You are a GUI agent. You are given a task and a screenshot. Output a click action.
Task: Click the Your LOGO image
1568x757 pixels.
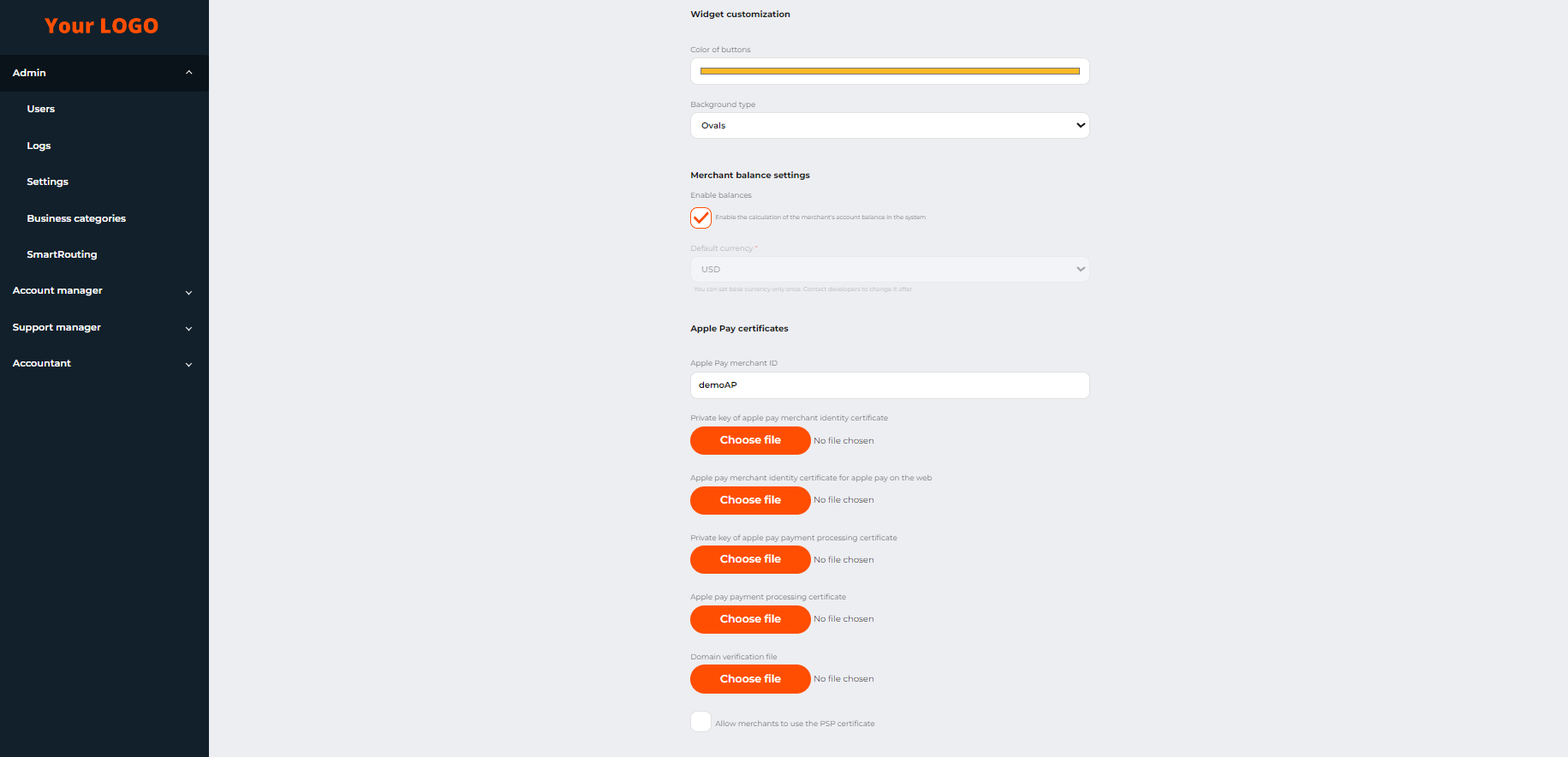pyautogui.click(x=101, y=26)
